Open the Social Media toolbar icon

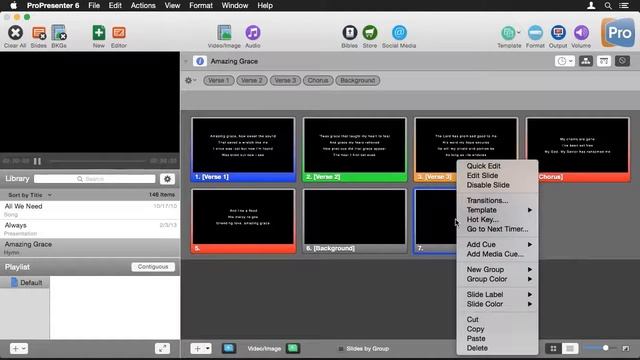pos(399,33)
